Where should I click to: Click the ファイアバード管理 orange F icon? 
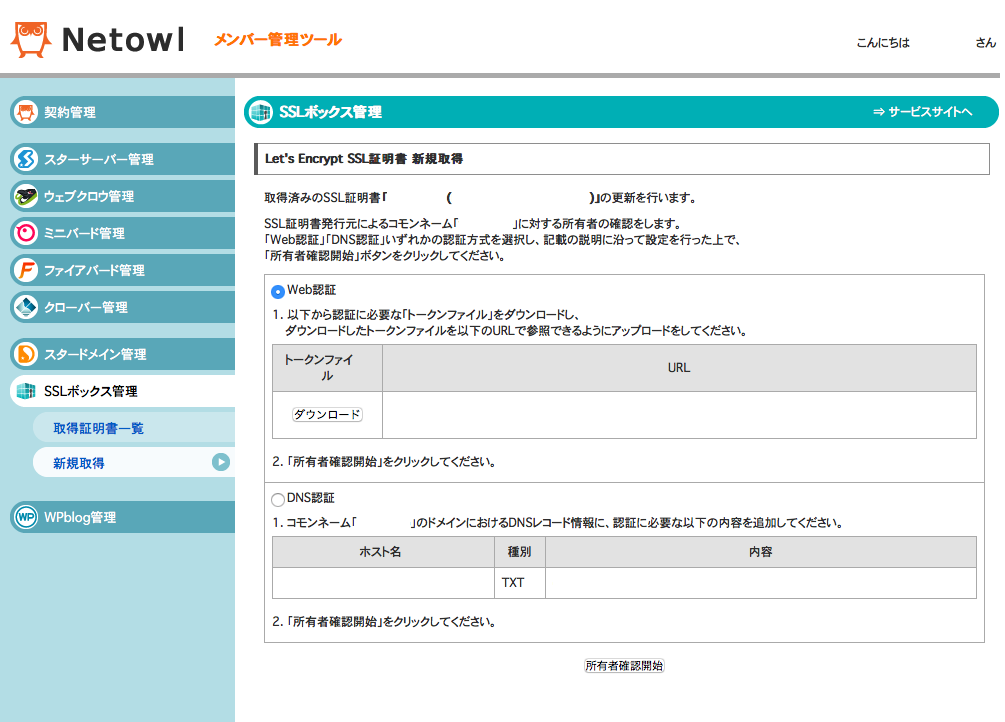pos(26,270)
